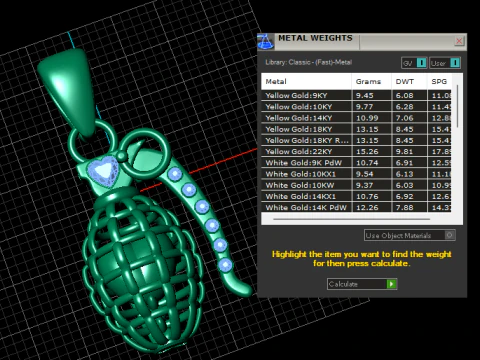Select the Metal column header
The height and width of the screenshot is (360, 480).
point(306,82)
